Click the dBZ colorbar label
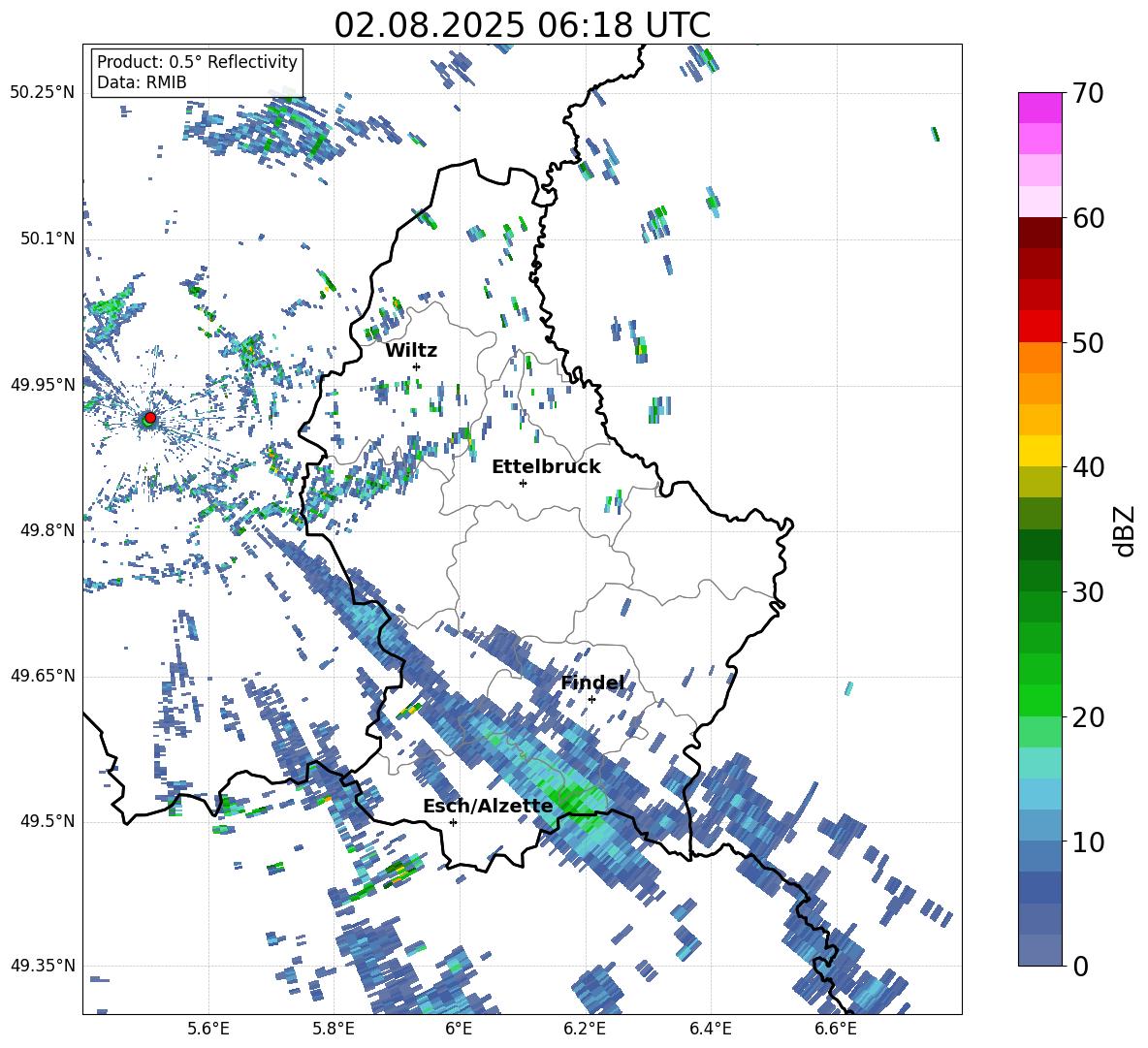The height and width of the screenshot is (1048, 1148). pyautogui.click(x=1126, y=530)
